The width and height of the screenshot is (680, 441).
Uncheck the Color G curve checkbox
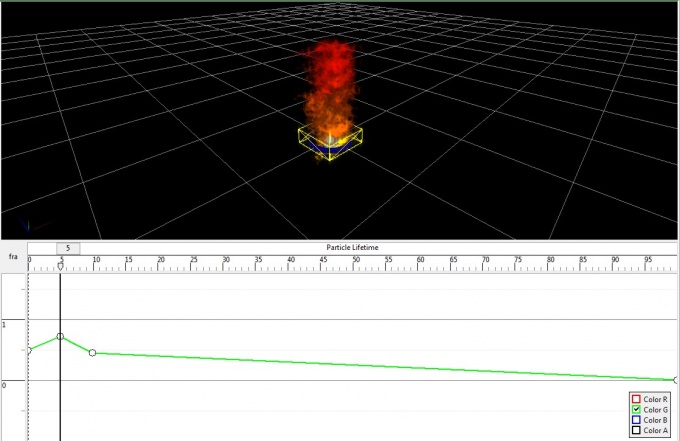tap(635, 410)
